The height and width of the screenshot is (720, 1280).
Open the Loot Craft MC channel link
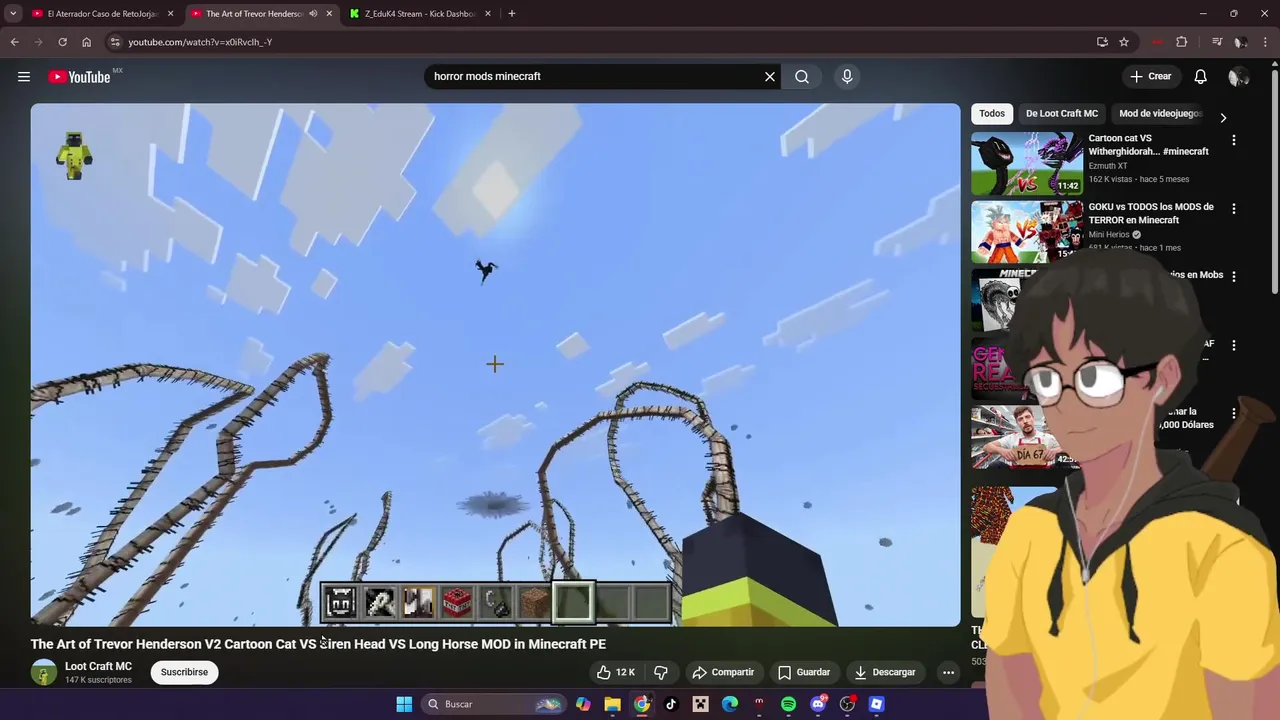pos(98,666)
